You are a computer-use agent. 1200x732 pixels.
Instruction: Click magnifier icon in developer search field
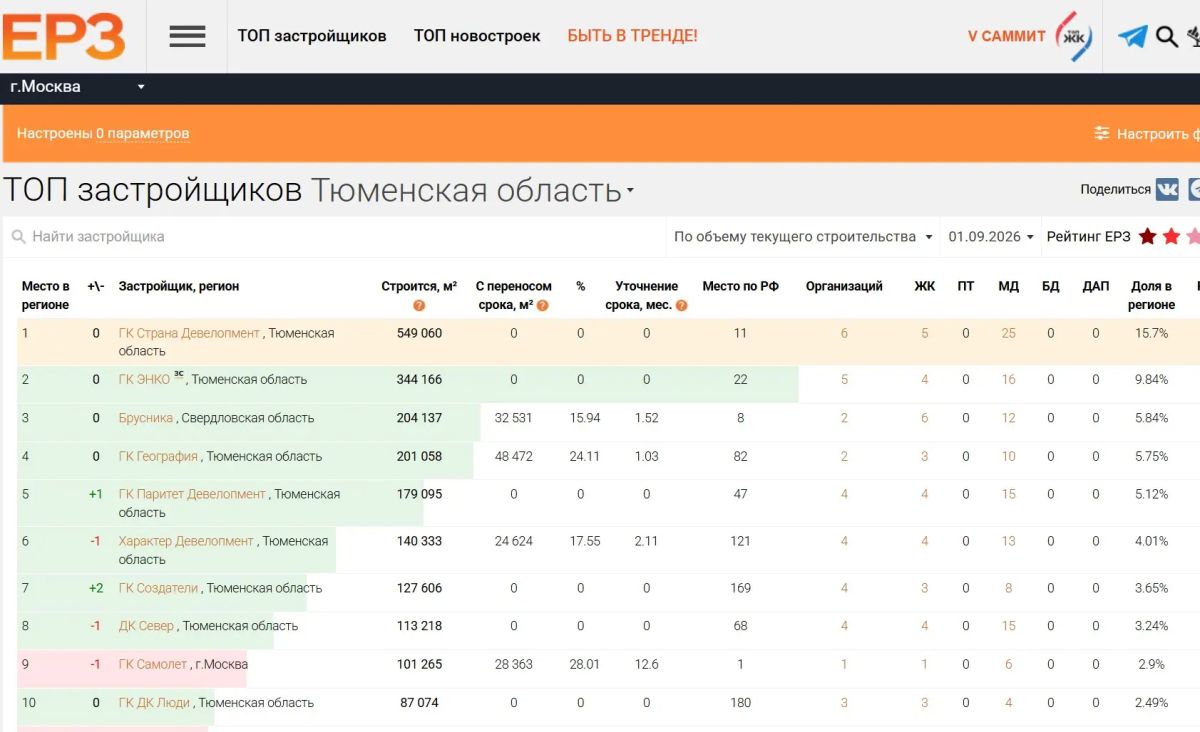tap(18, 237)
